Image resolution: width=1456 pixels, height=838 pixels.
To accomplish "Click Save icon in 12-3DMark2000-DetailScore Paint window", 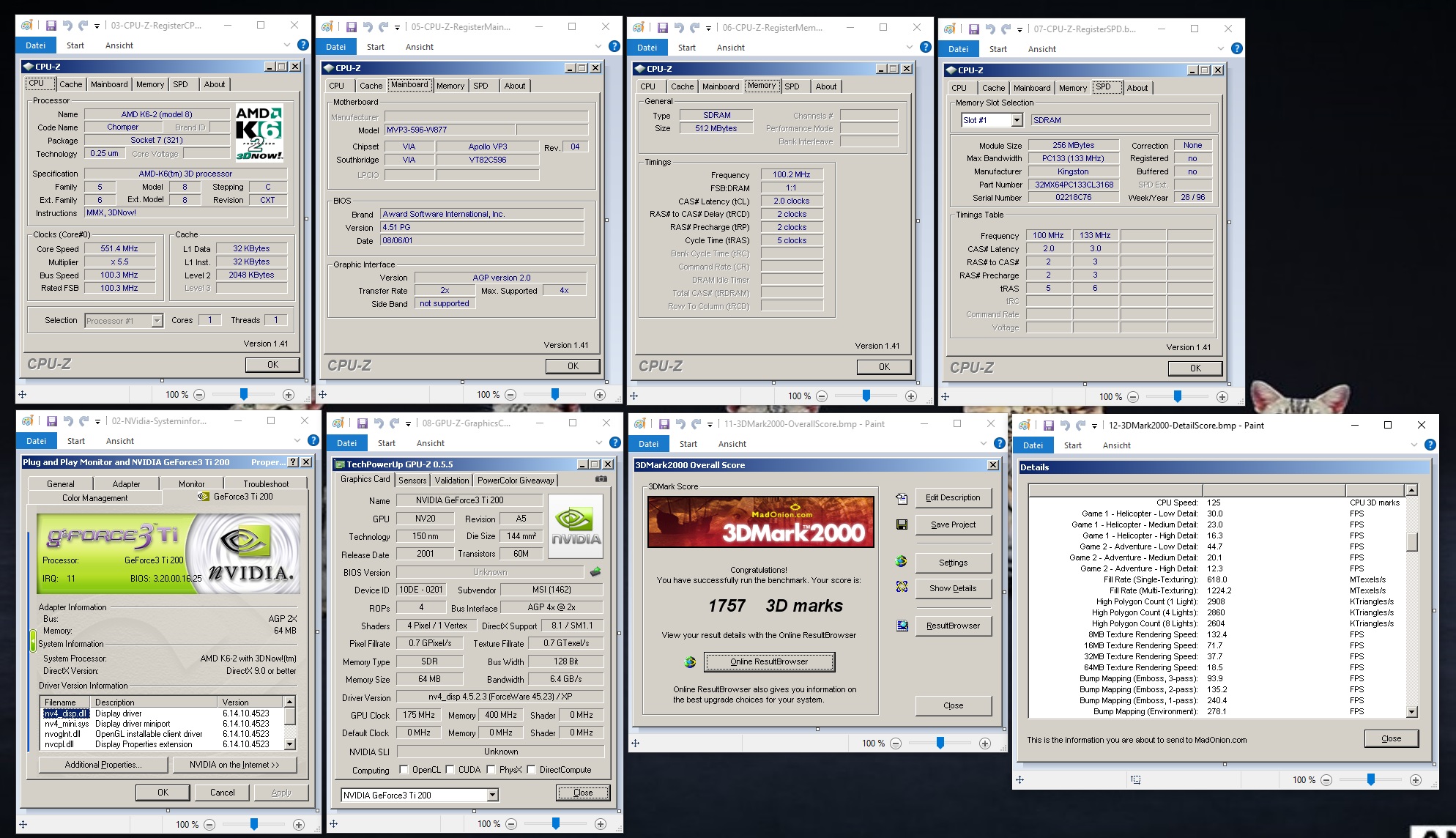I will point(1048,426).
